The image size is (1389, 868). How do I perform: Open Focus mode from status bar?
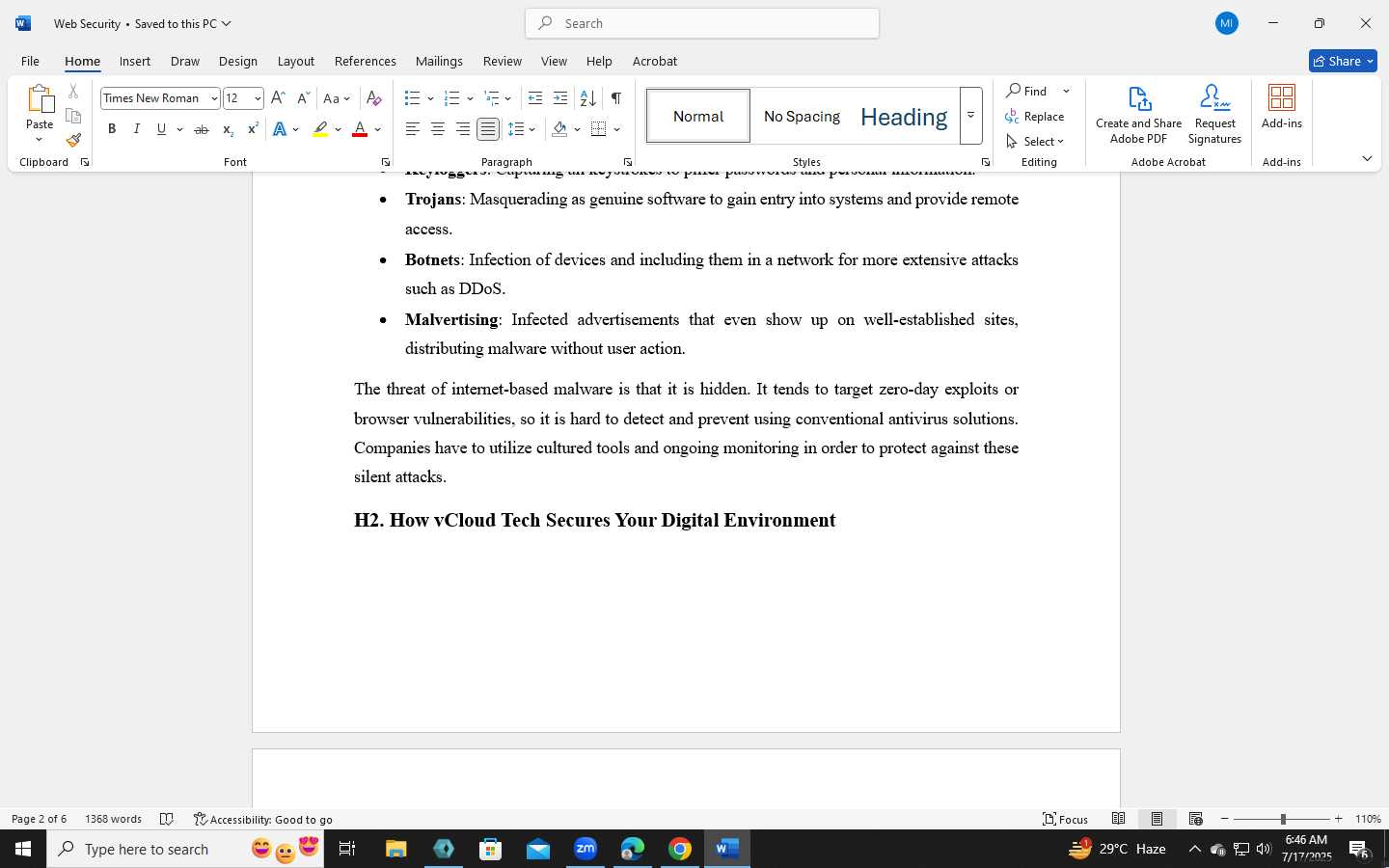coord(1066,819)
